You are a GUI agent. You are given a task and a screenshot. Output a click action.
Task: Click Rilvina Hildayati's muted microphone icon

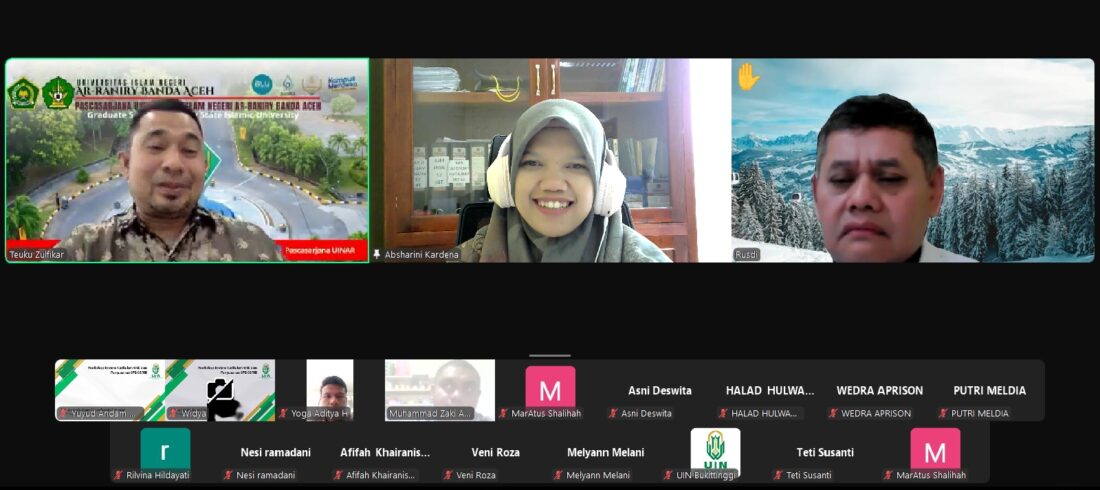click(118, 475)
